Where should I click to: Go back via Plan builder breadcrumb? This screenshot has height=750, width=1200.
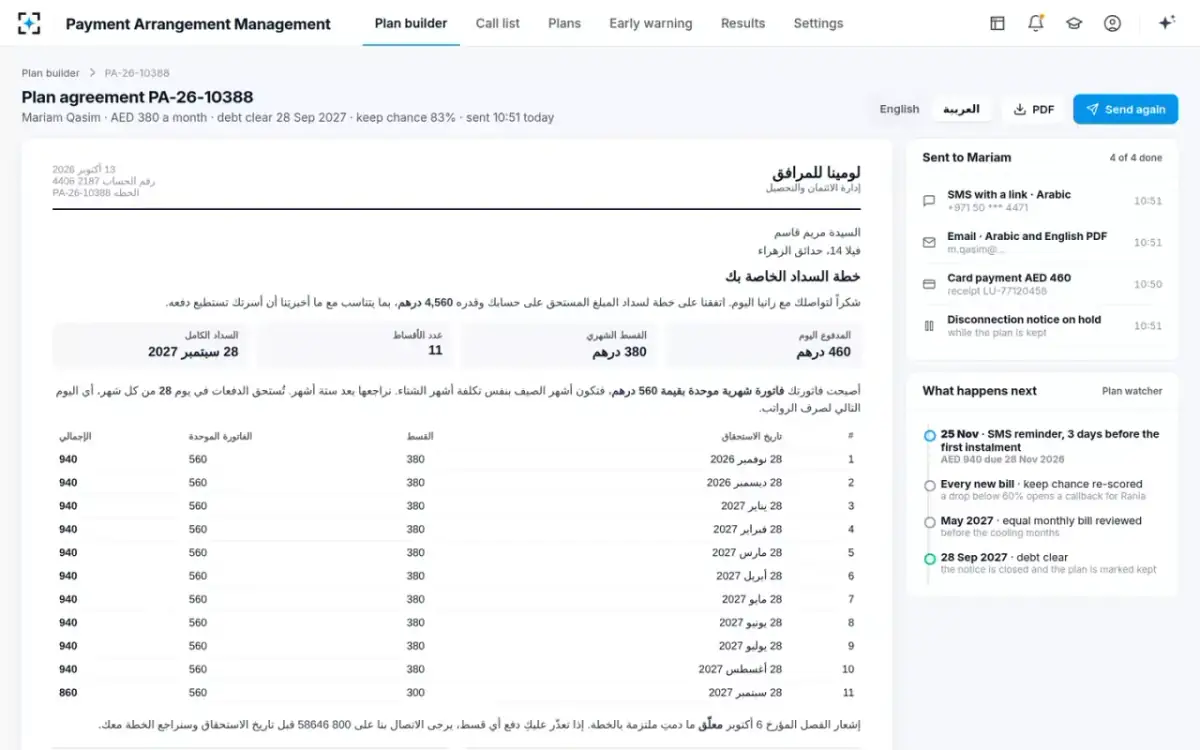(51, 73)
